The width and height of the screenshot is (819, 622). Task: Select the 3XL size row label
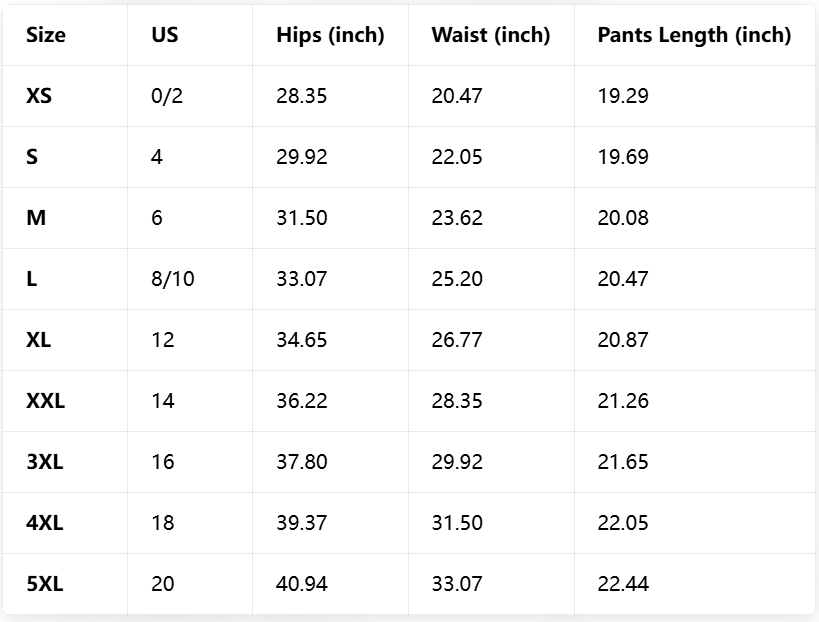tap(45, 462)
